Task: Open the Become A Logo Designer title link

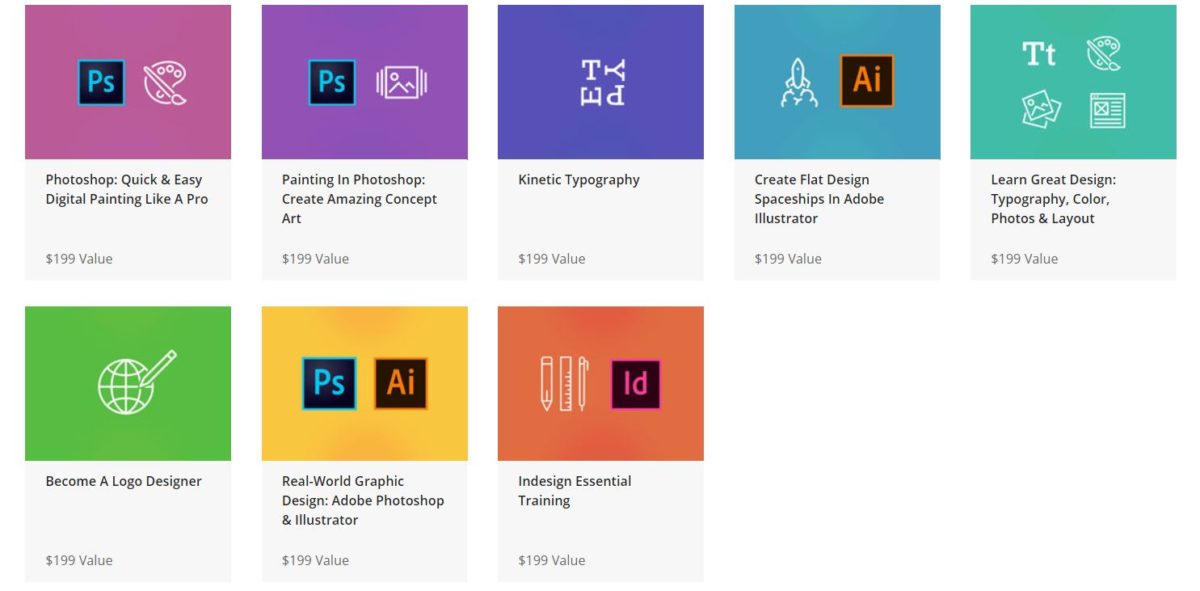Action: tap(123, 481)
